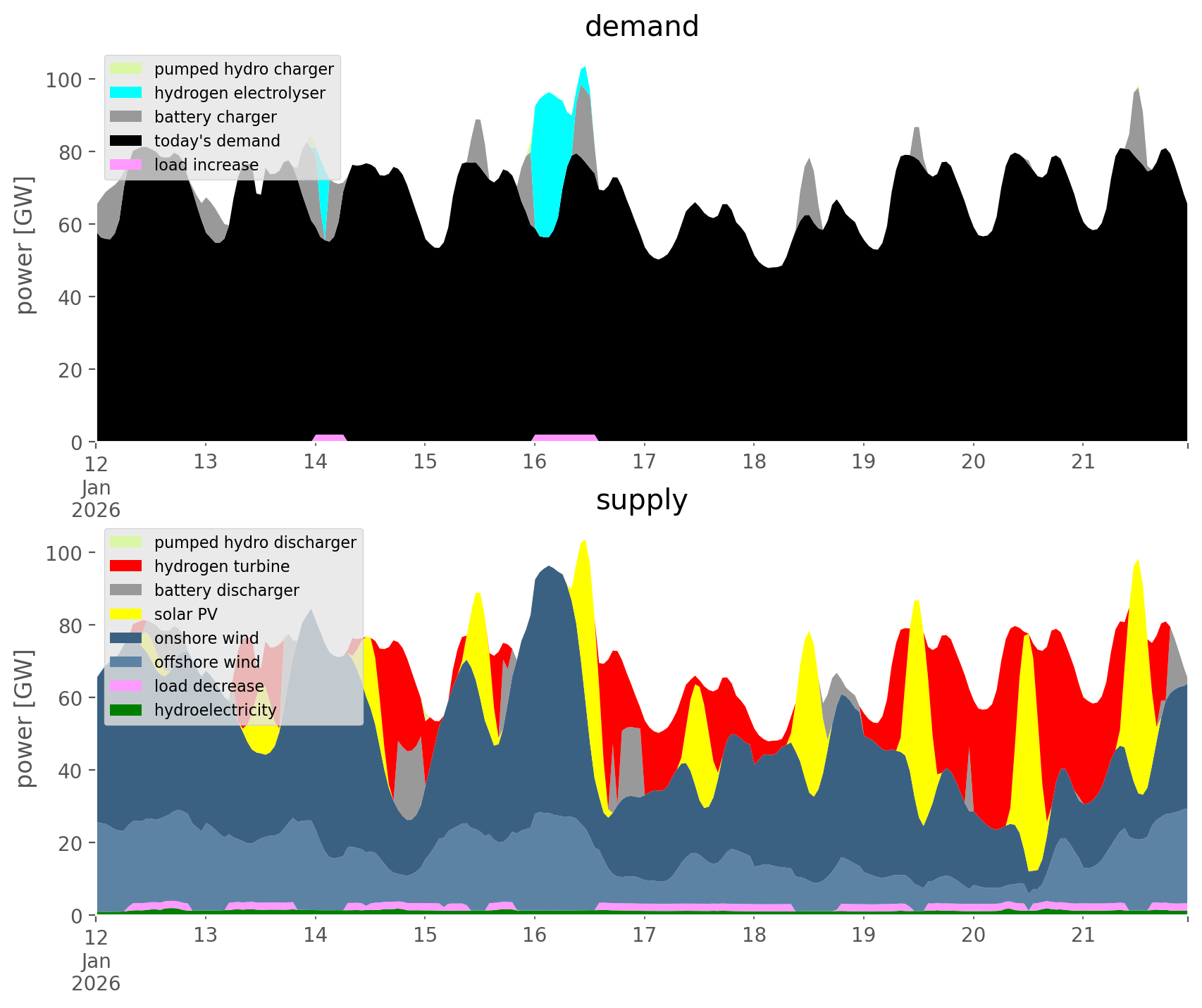The width and height of the screenshot is (1202, 1008).
Task: Click the 100 y-axis tick on demand chart
Action: click(x=65, y=80)
